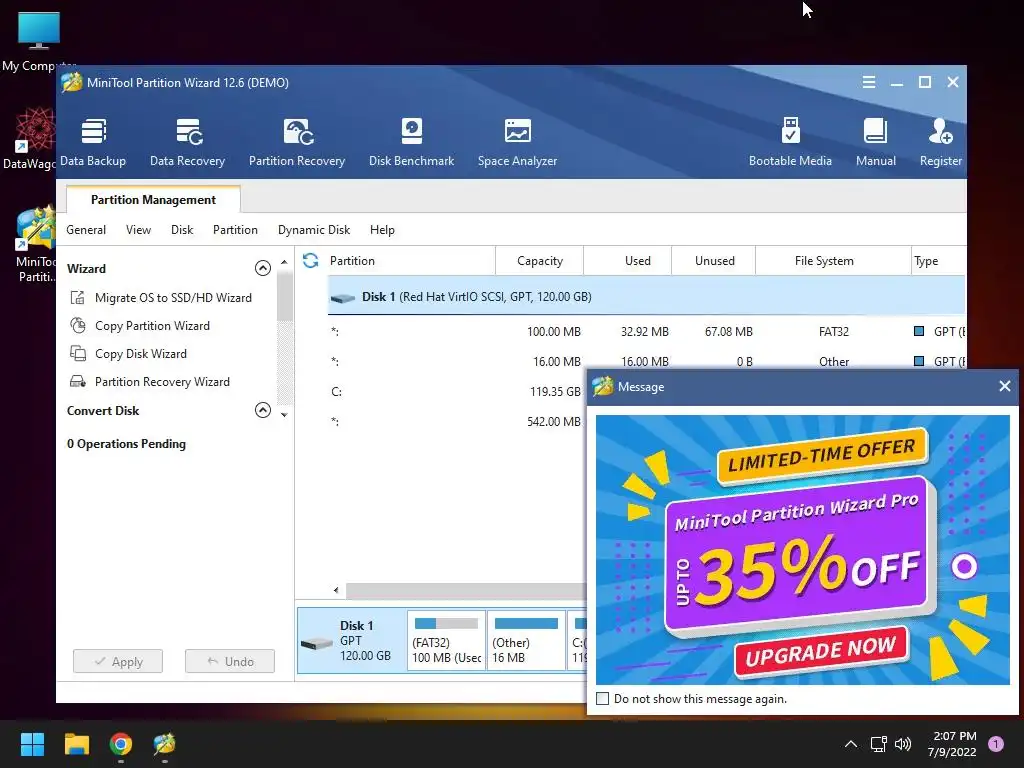Open volume control in system tray
The image size is (1024, 768).
[903, 744]
